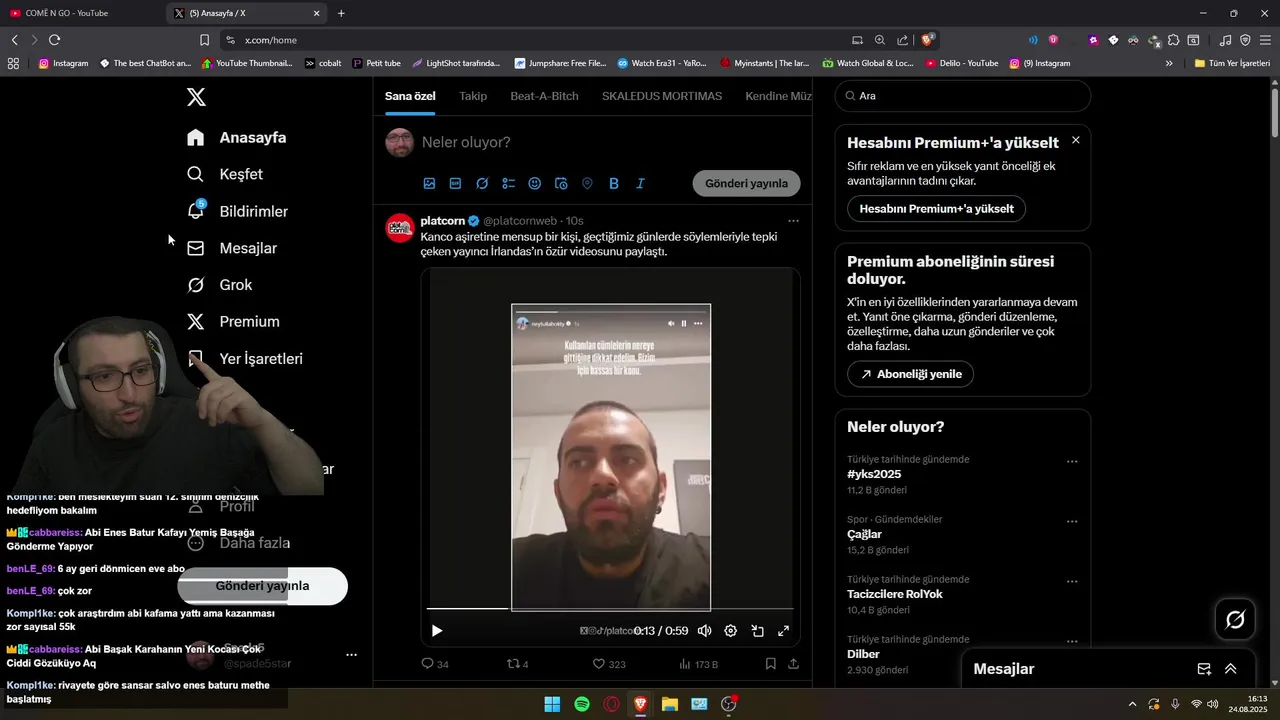Image resolution: width=1280 pixels, height=720 pixels.
Task: Open the floating Grok button
Action: [x=1235, y=620]
